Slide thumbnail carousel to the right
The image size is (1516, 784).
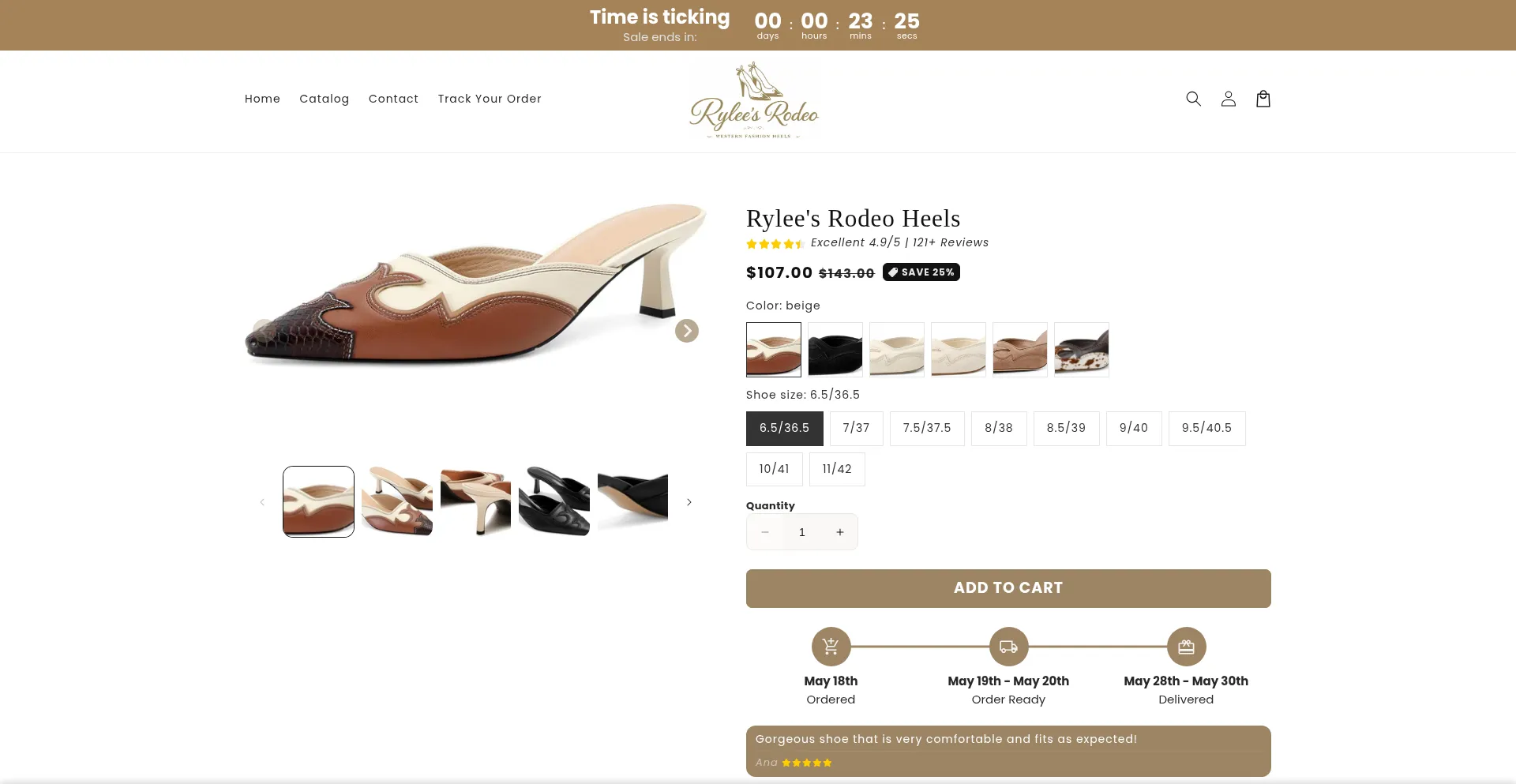689,502
